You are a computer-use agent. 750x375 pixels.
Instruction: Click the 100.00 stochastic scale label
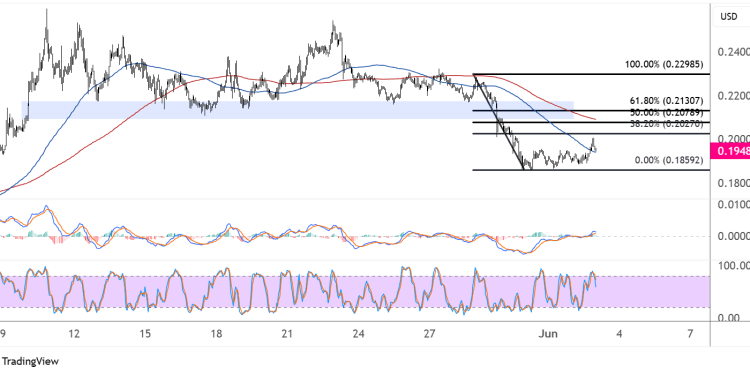click(x=734, y=265)
